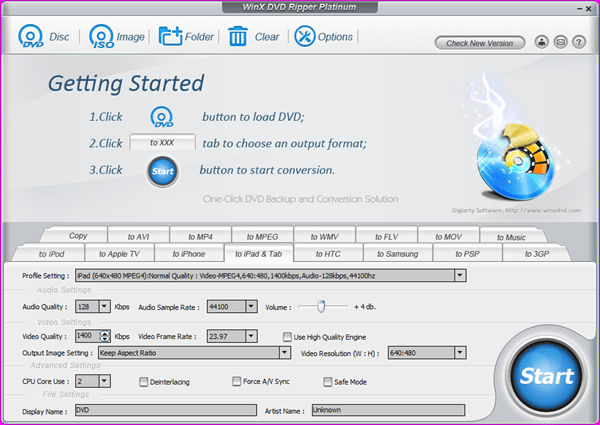Viewport: 600px width, 425px height.
Task: Switch to the to Music tab
Action: point(511,237)
